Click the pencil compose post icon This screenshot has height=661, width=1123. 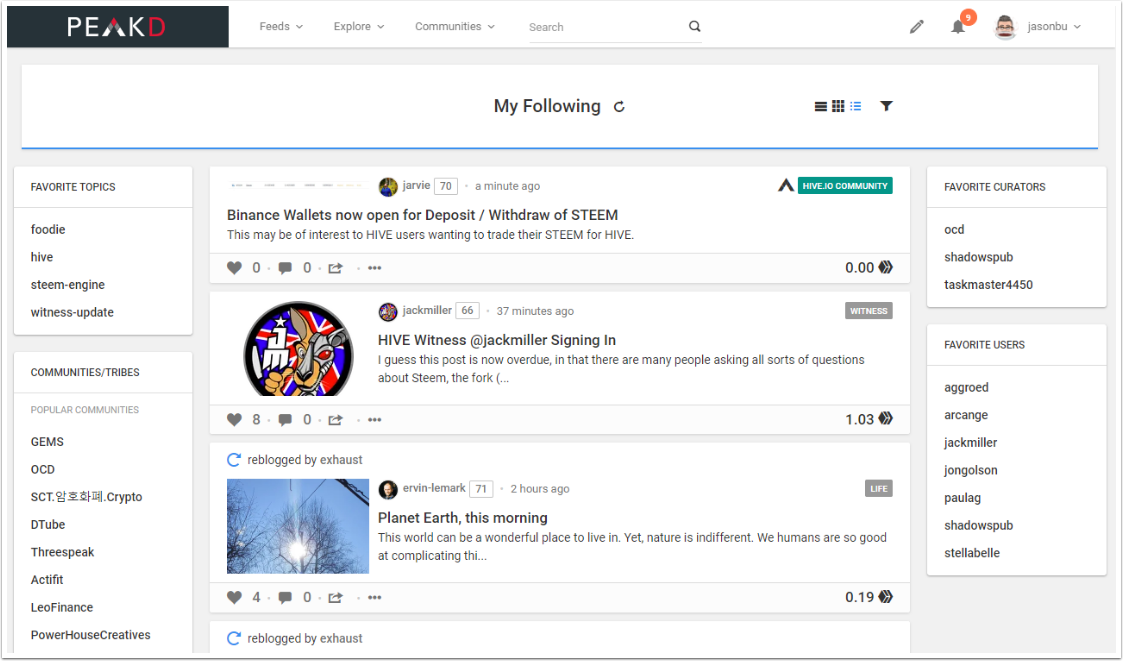tap(917, 27)
